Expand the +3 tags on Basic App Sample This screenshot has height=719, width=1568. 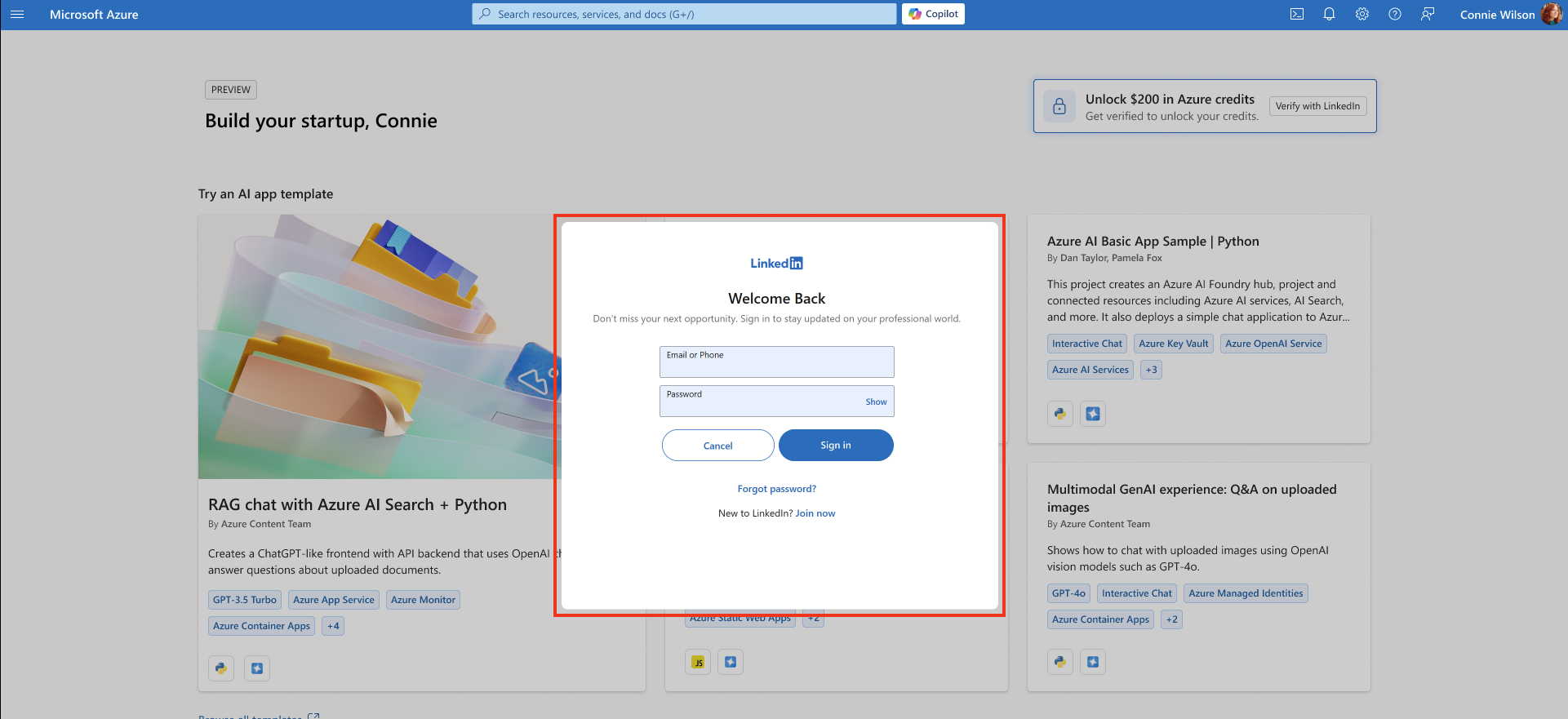click(1151, 370)
